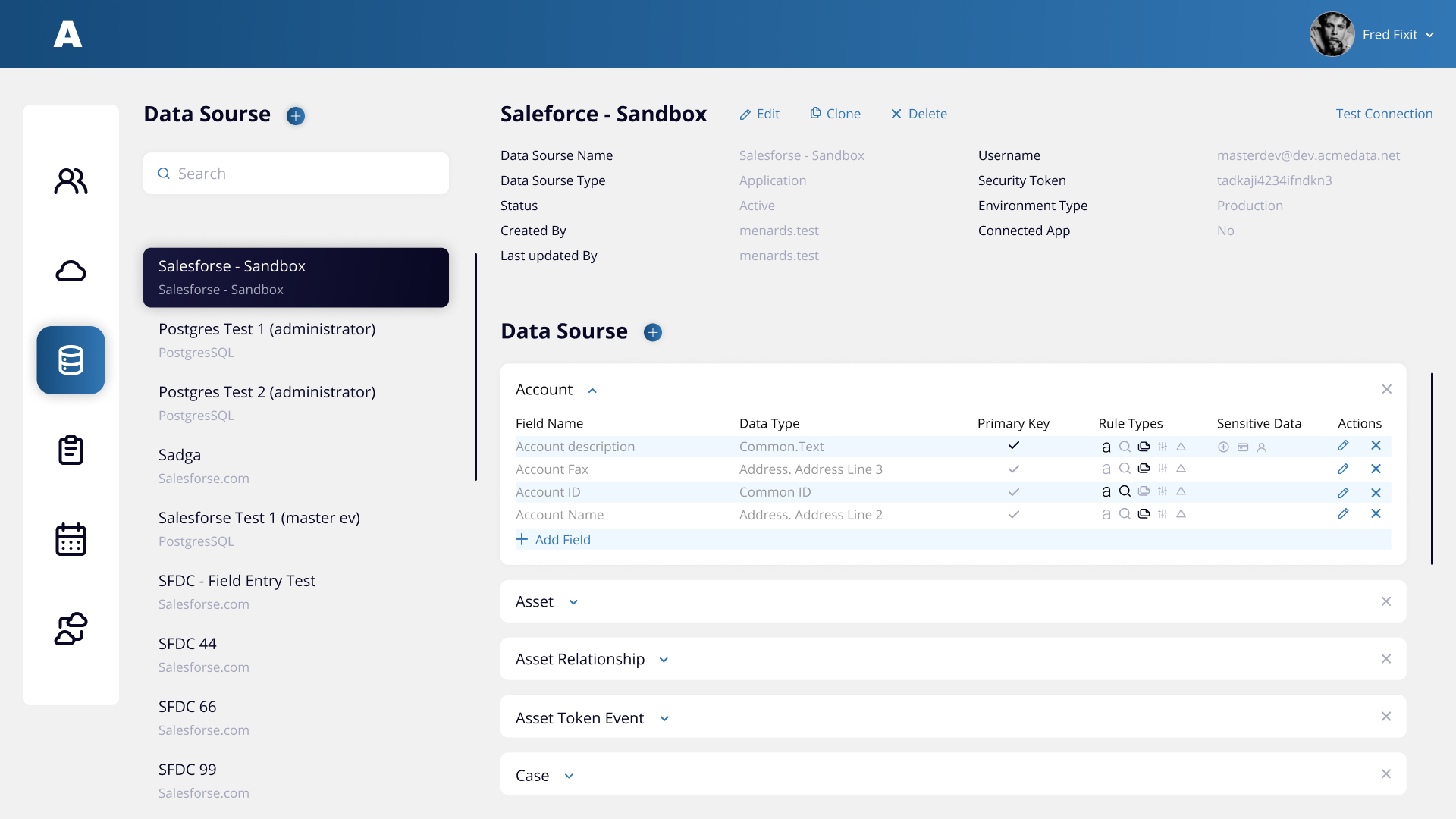Delete the Account Name field row
Screen dimensions: 1456x819
(x=1376, y=514)
